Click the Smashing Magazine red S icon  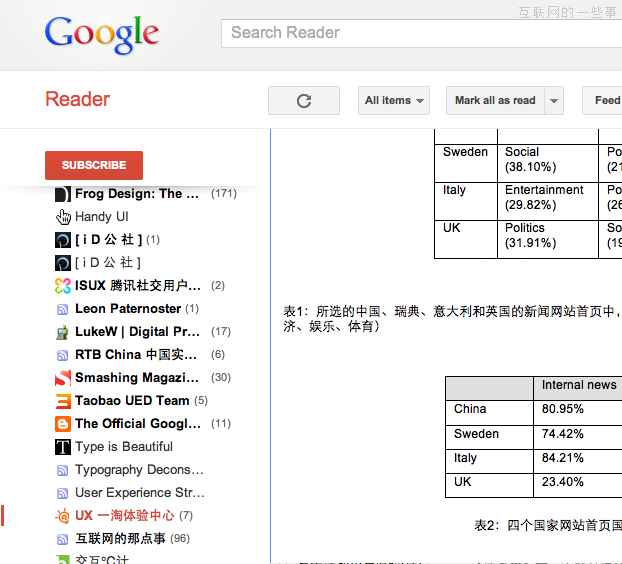[x=63, y=378]
